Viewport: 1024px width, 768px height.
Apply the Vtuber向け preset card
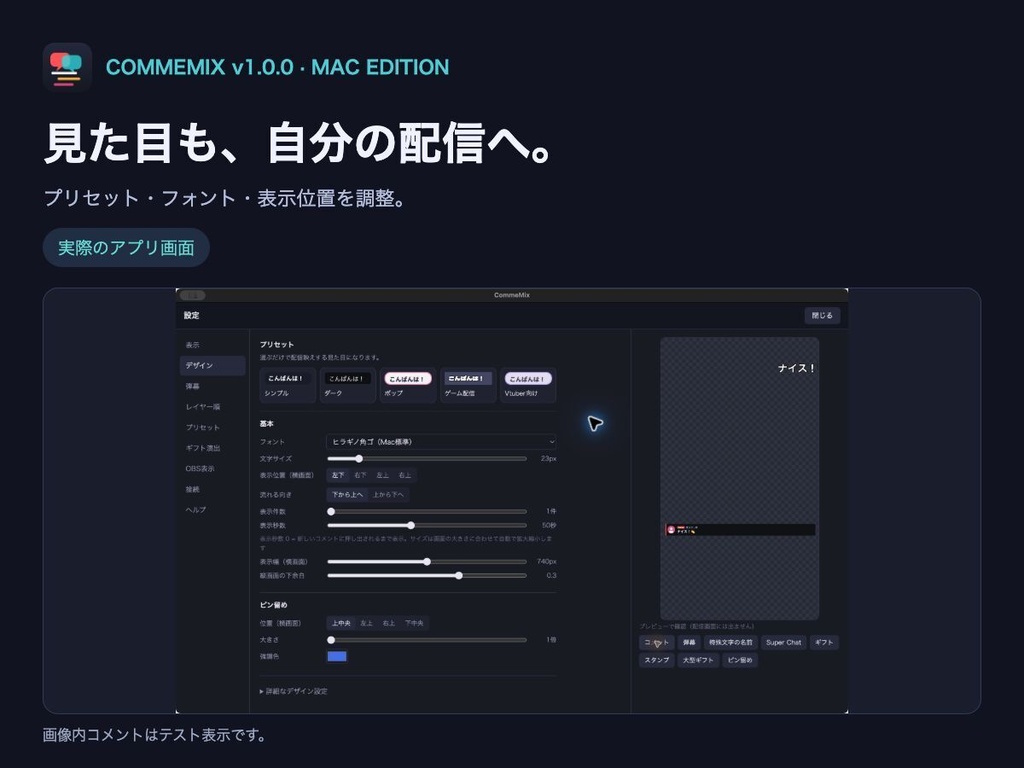pos(528,385)
